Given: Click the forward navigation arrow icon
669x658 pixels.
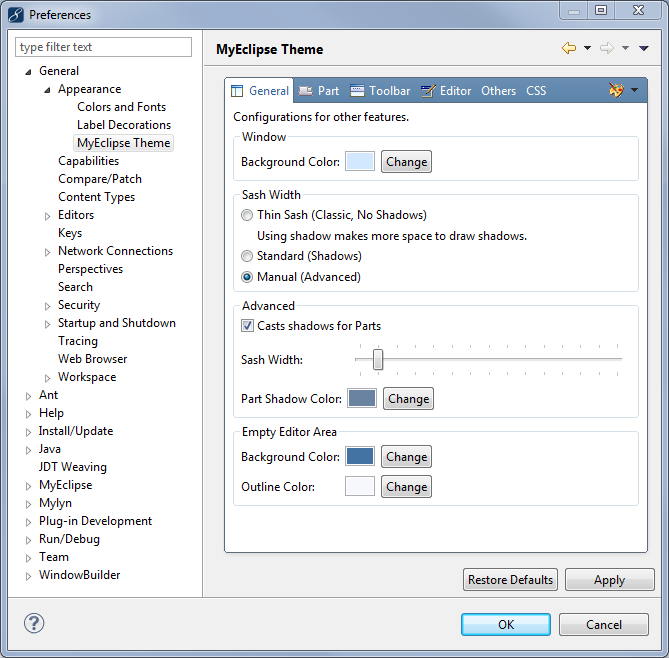Looking at the screenshot, I should tap(606, 48).
